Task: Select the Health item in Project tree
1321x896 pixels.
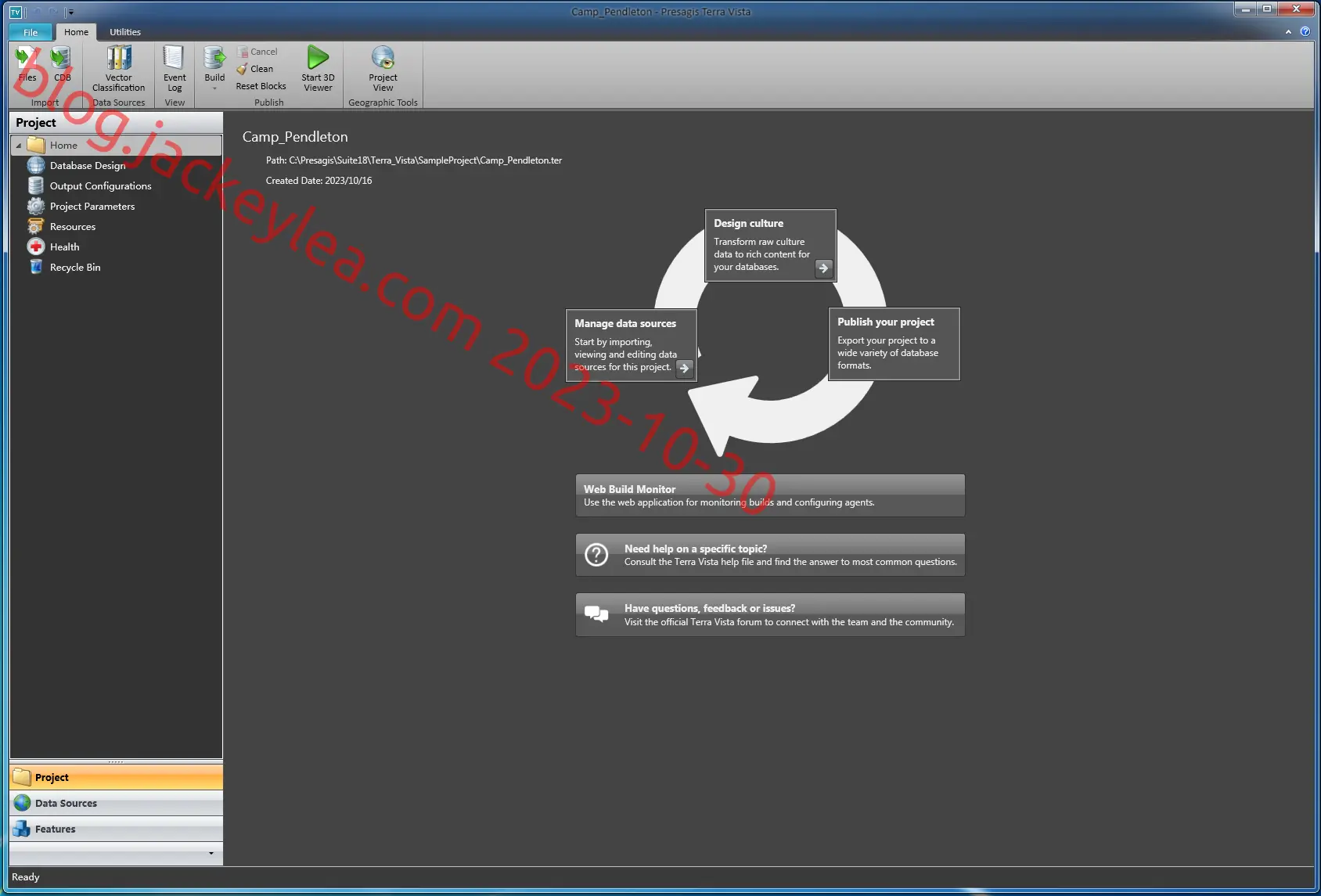Action: point(64,246)
